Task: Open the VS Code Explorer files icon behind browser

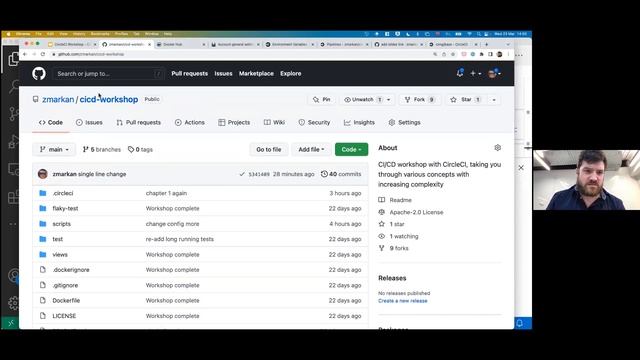Action: tap(13, 59)
